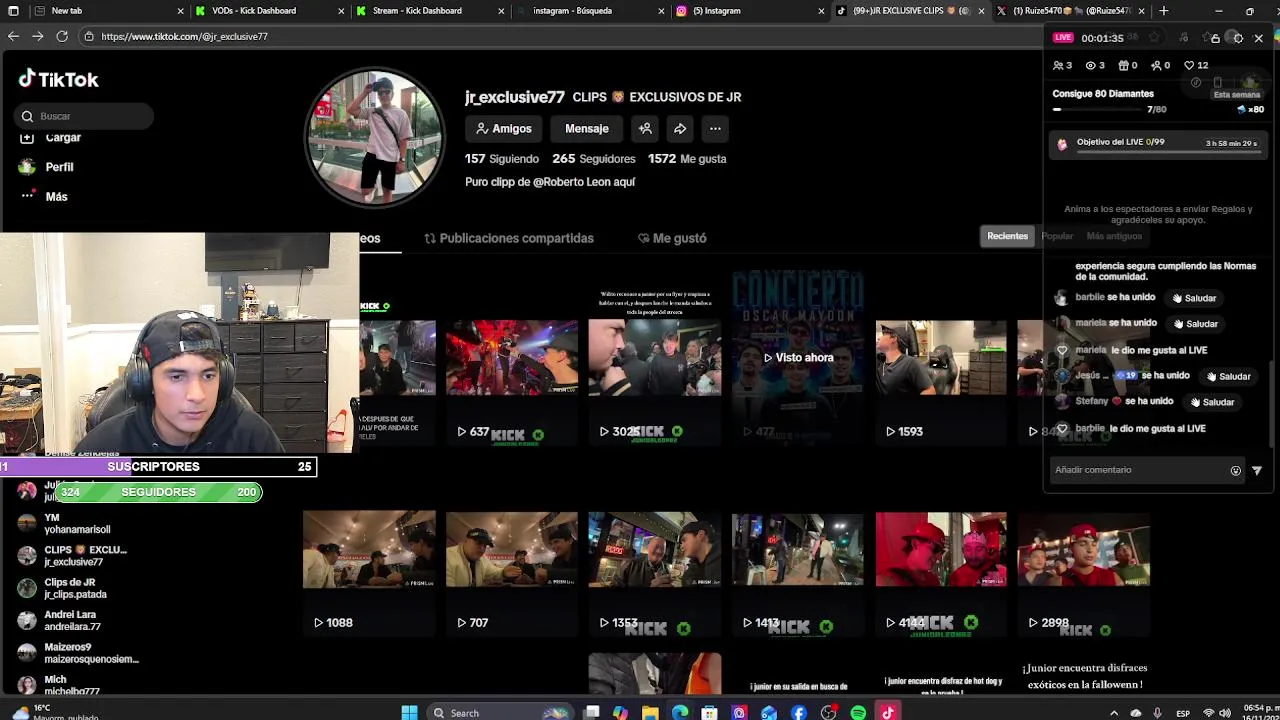
Task: Open Windows Start menu
Action: point(409,712)
